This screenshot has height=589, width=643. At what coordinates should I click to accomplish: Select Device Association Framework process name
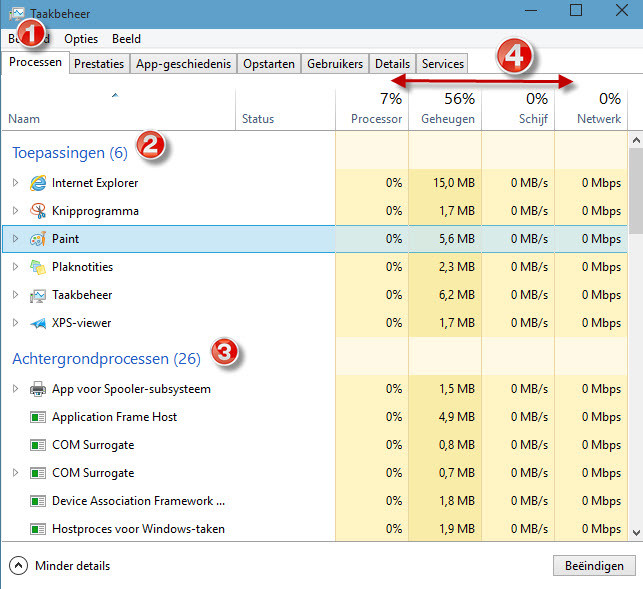138,501
